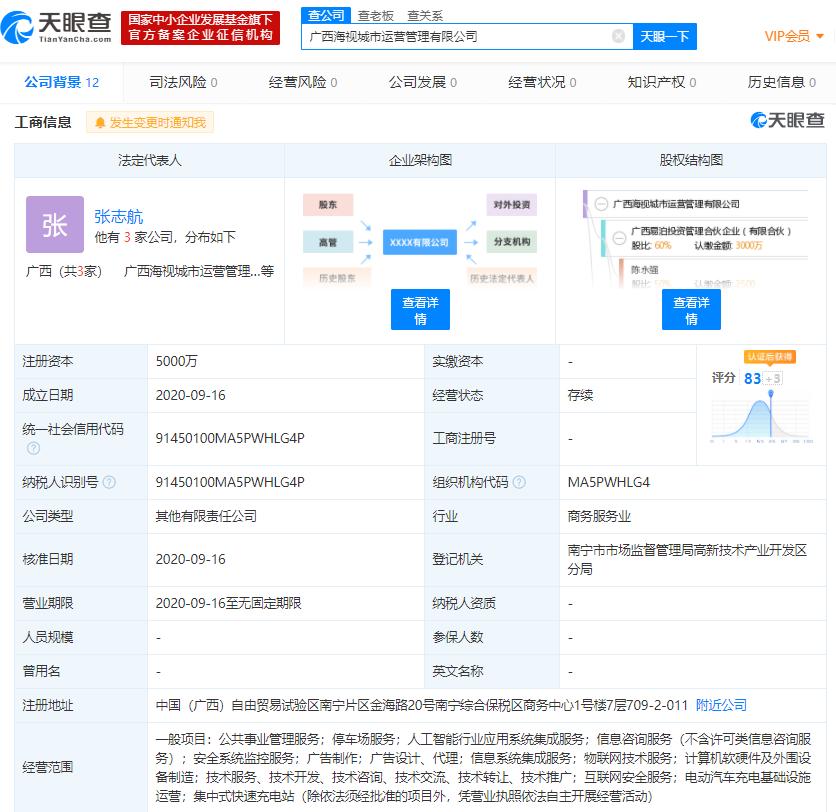Image resolution: width=836 pixels, height=812 pixels.
Task: Switch to the 查关系 search tab
Action: click(425, 15)
